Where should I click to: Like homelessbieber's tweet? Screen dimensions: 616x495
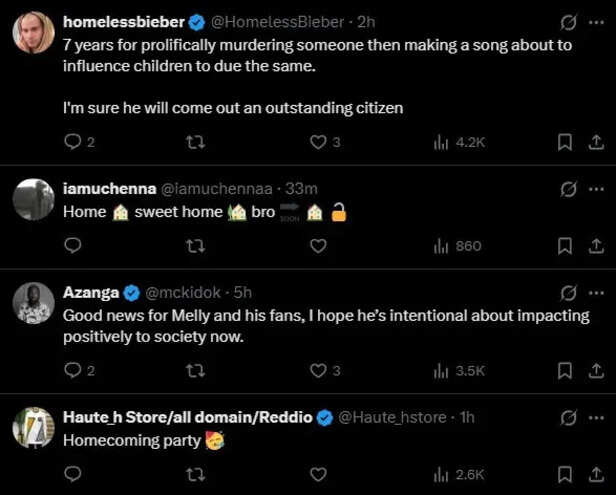[318, 142]
